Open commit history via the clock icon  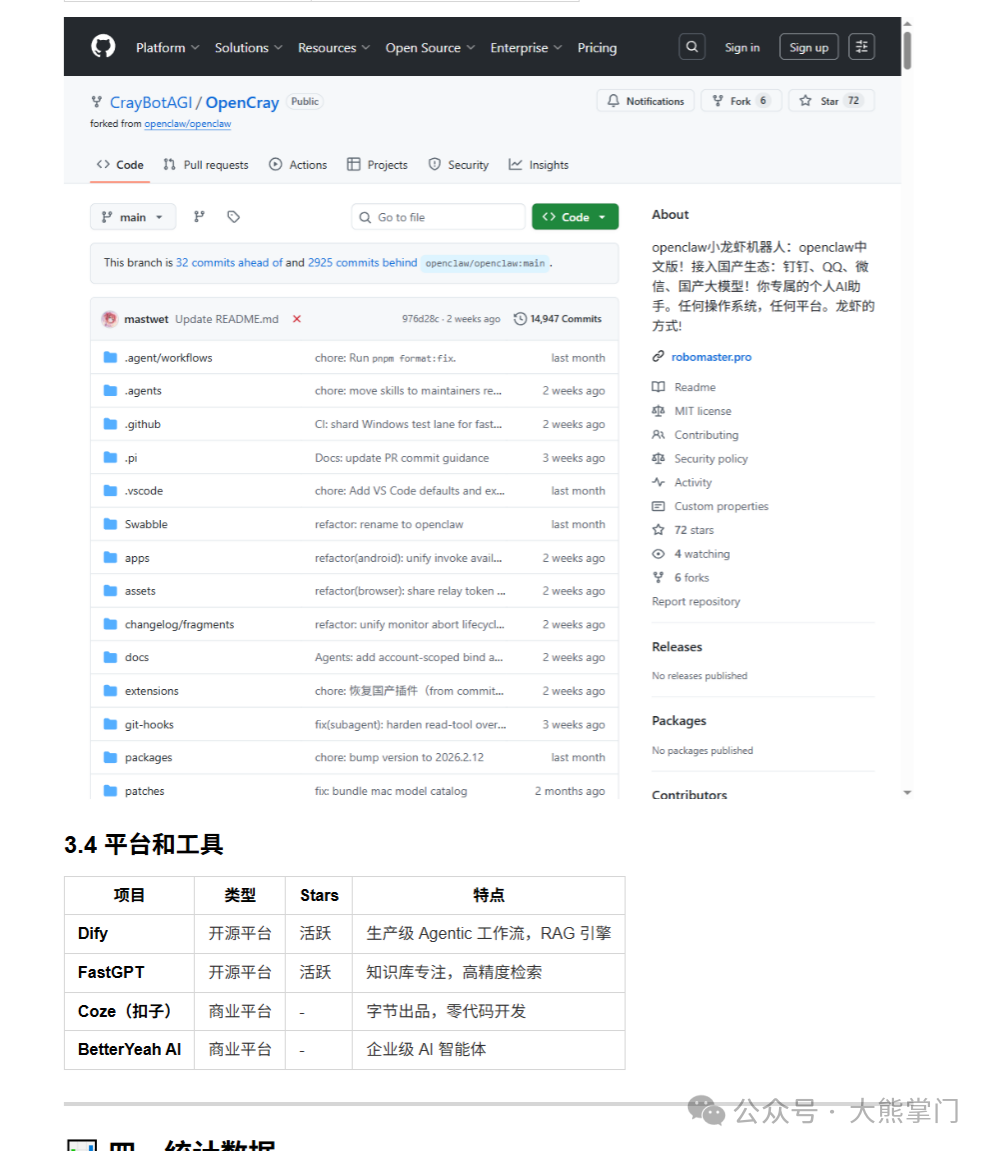(520, 318)
